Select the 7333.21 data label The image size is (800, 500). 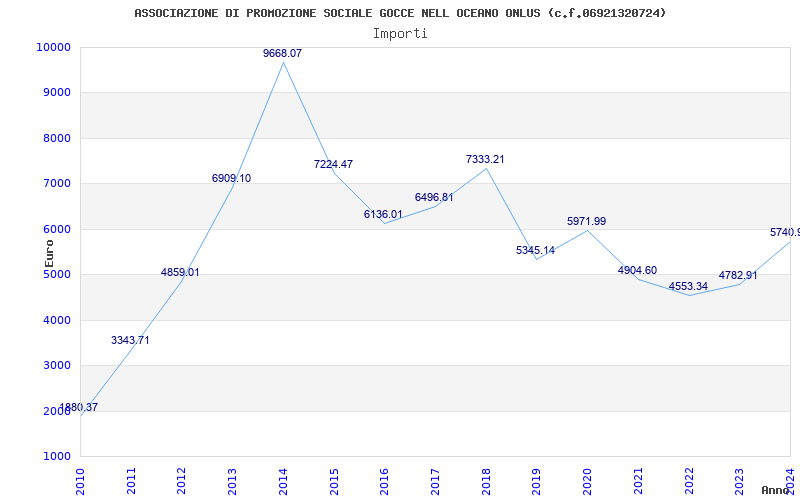[485, 159]
